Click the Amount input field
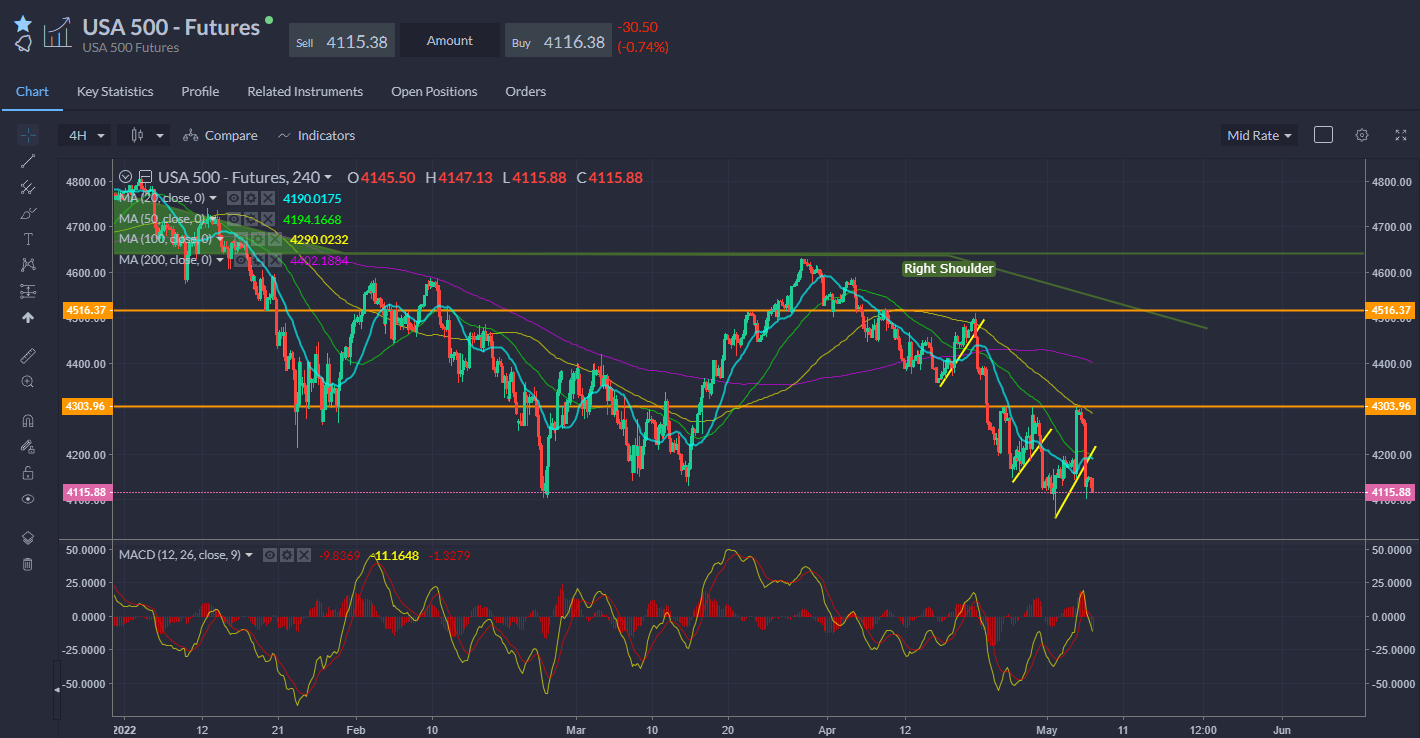This screenshot has width=1420, height=738. pyautogui.click(x=450, y=41)
